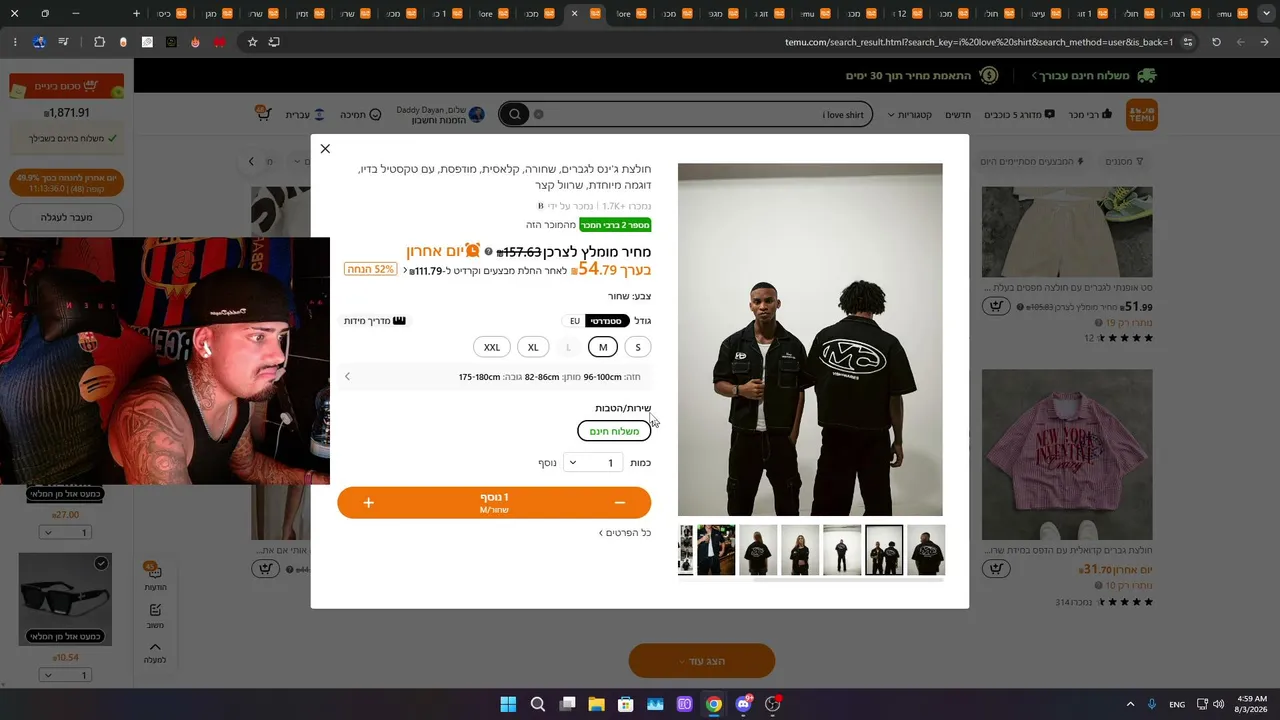Switch size chart to סטנדרטי
Screen dimensions: 1280x720
point(606,321)
